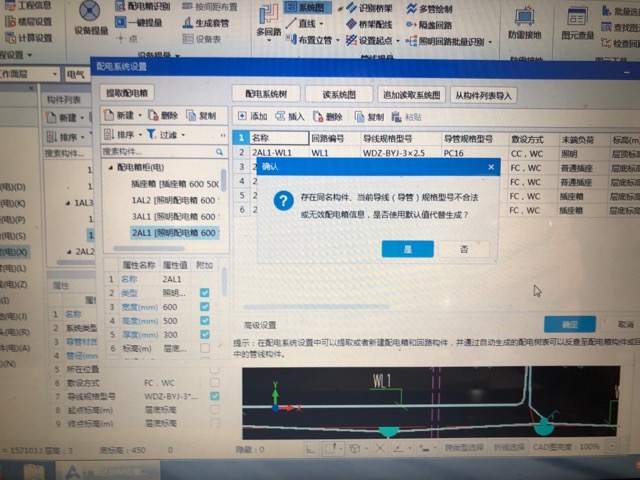Select 3AL1 照明配电箱 tree item

175,216
